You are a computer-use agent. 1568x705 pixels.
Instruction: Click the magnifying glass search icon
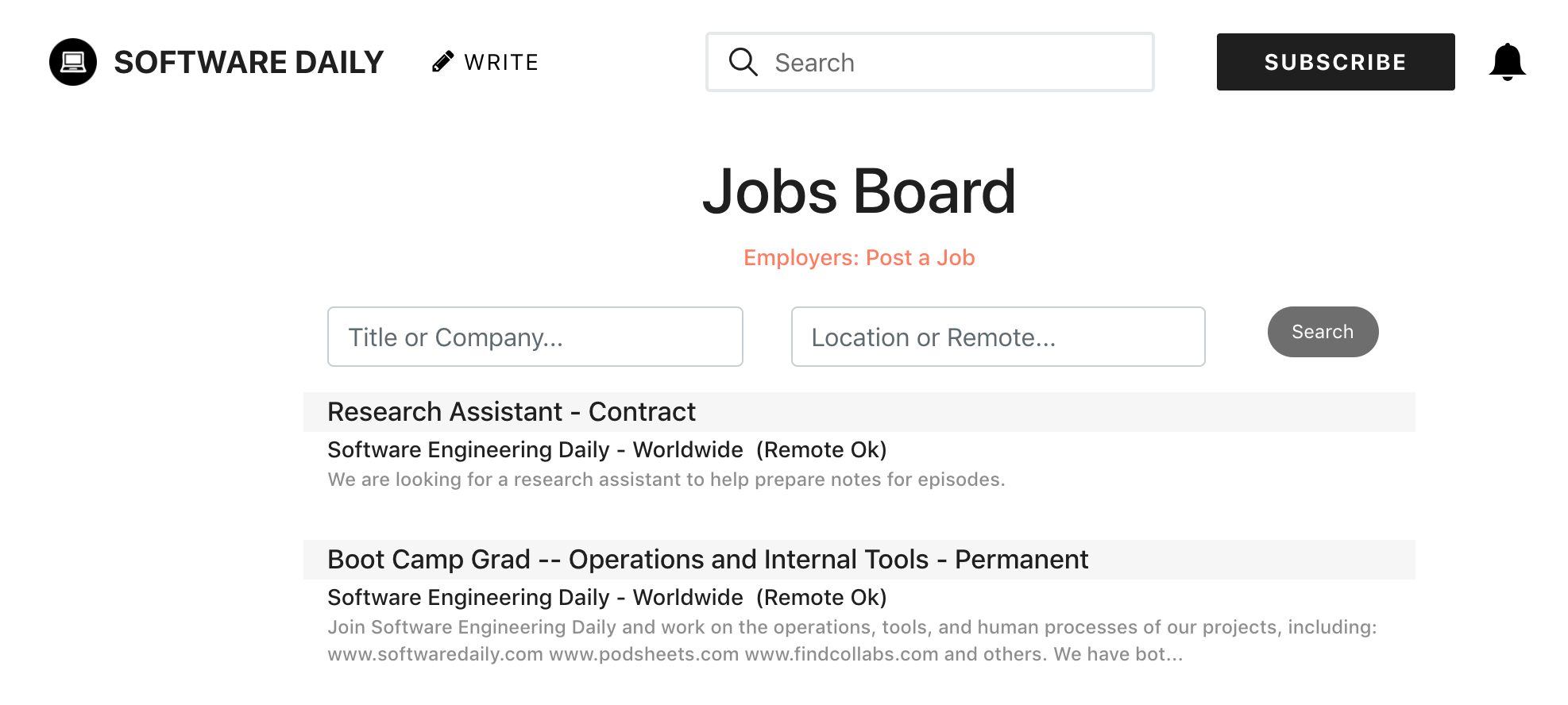(743, 62)
